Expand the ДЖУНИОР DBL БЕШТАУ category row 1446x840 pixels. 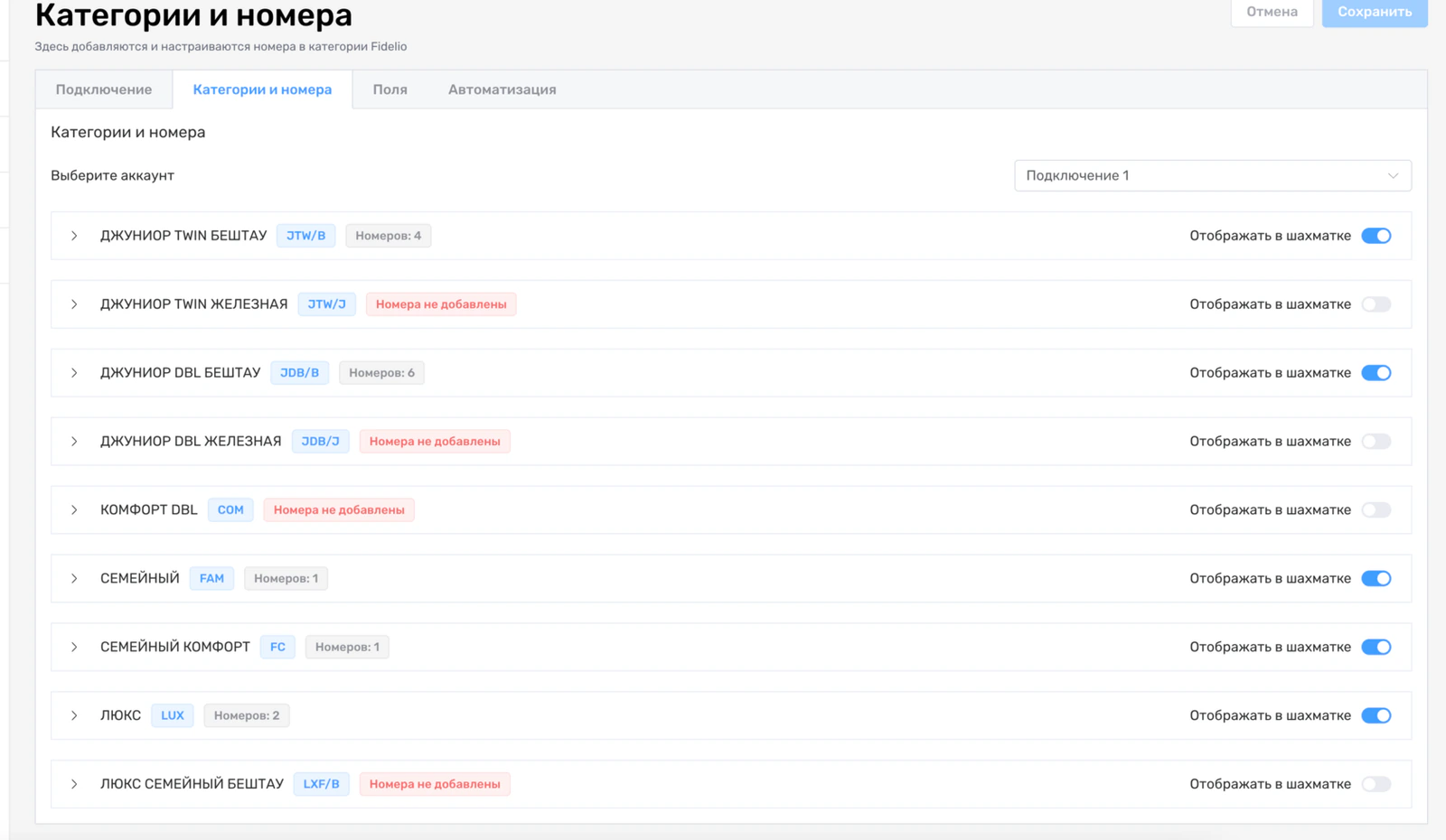point(74,373)
